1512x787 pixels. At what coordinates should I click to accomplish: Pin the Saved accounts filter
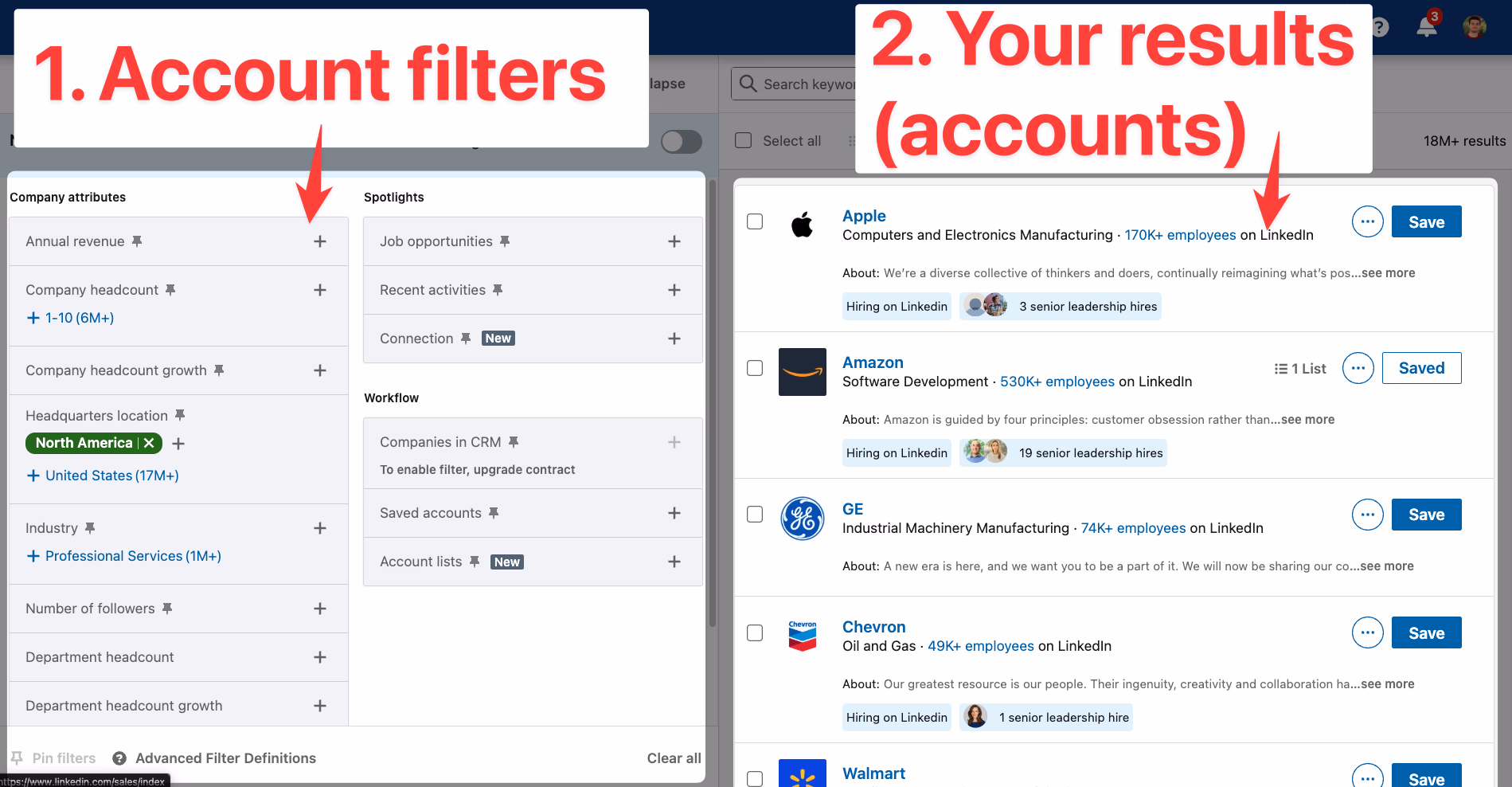pos(494,512)
